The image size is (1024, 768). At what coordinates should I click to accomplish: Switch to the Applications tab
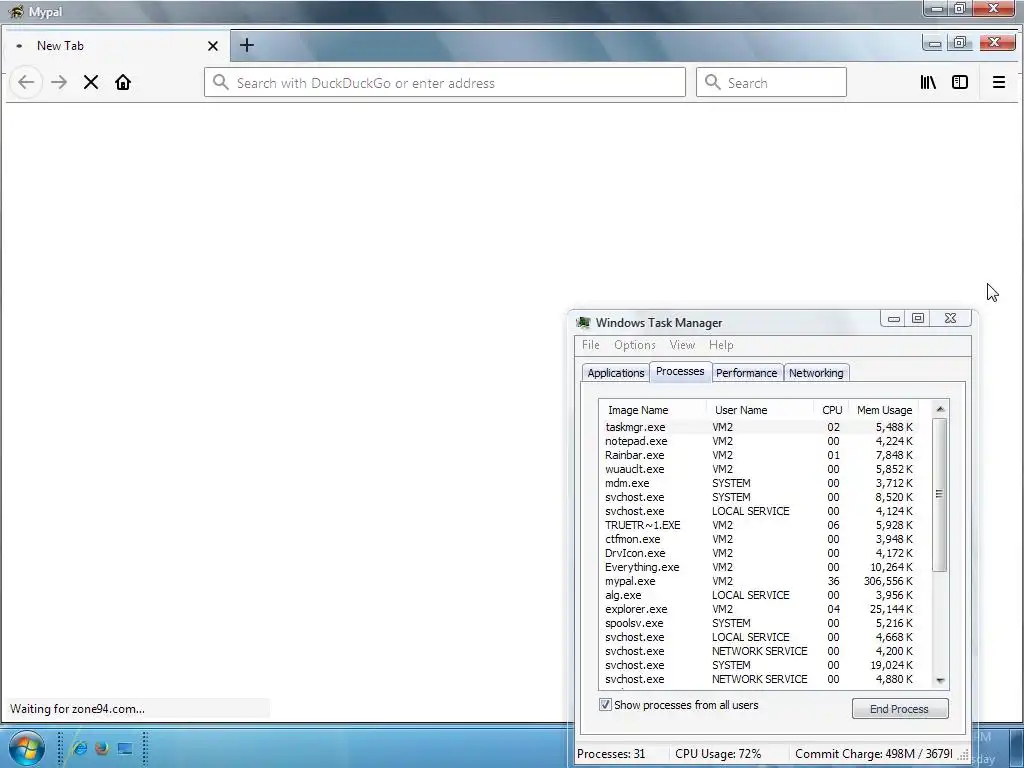point(615,373)
